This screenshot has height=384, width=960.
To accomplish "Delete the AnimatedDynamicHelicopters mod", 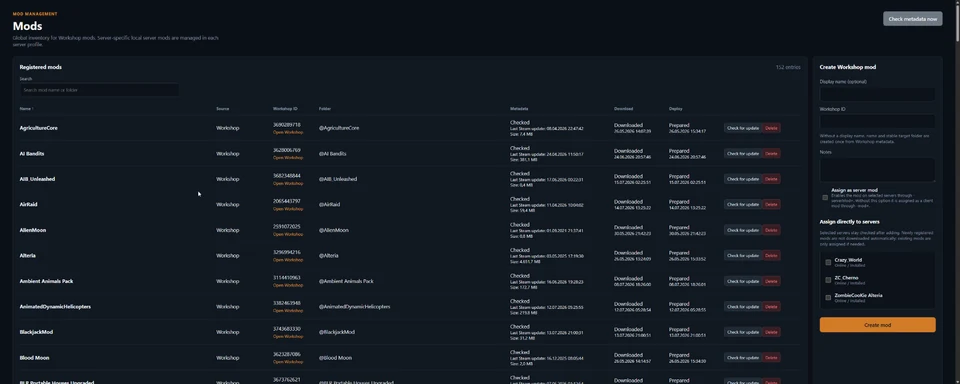I will point(771,306).
